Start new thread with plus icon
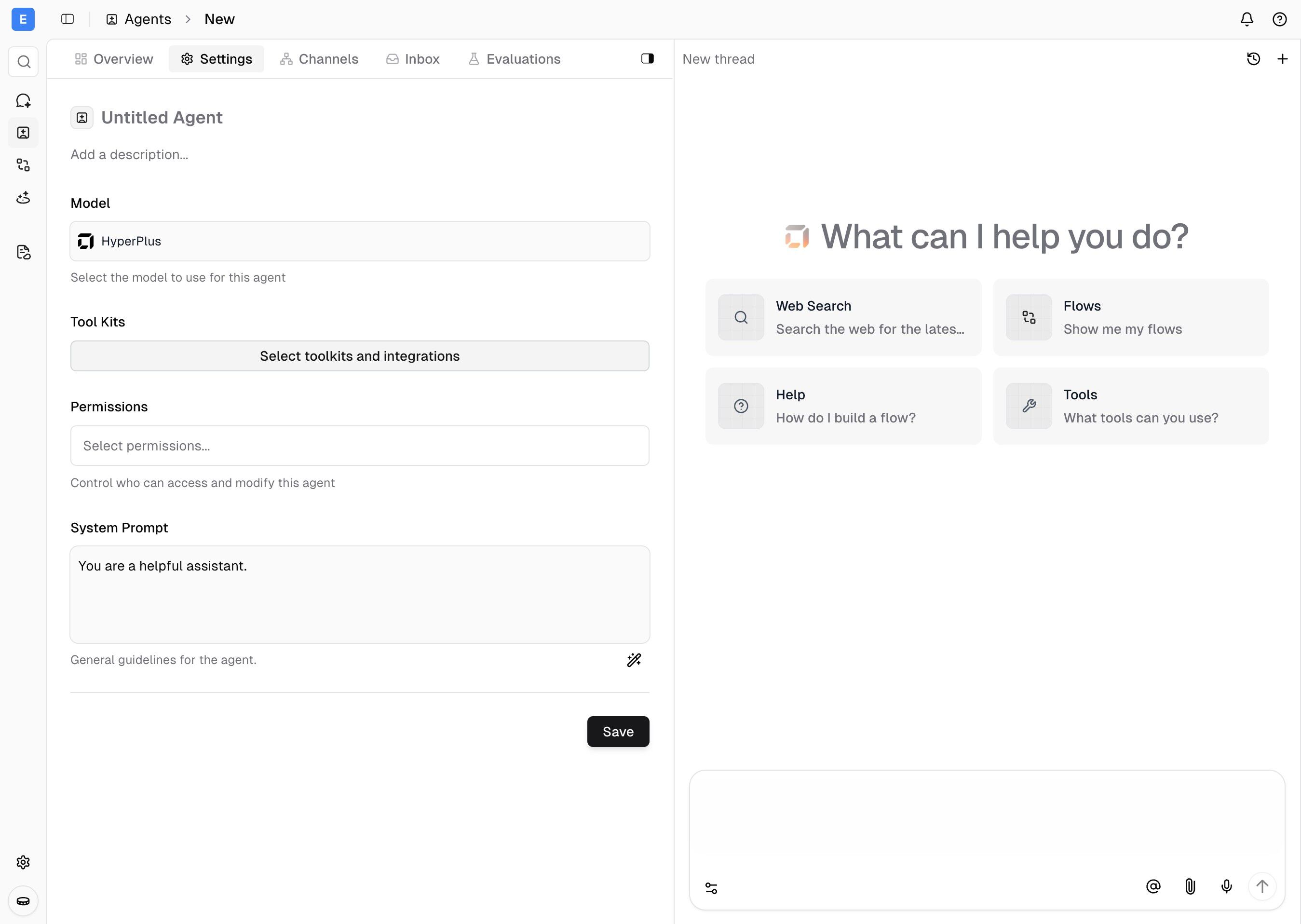The height and width of the screenshot is (924, 1301). pyautogui.click(x=1282, y=59)
